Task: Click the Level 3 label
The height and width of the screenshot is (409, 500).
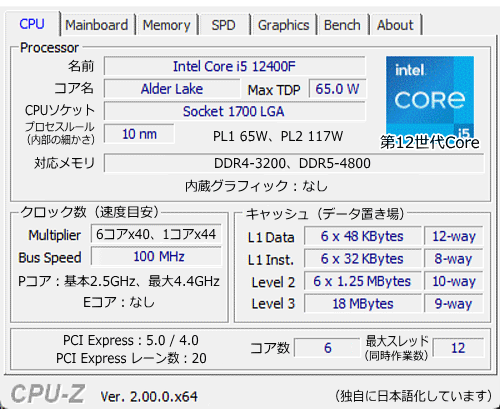Action: pos(273,304)
